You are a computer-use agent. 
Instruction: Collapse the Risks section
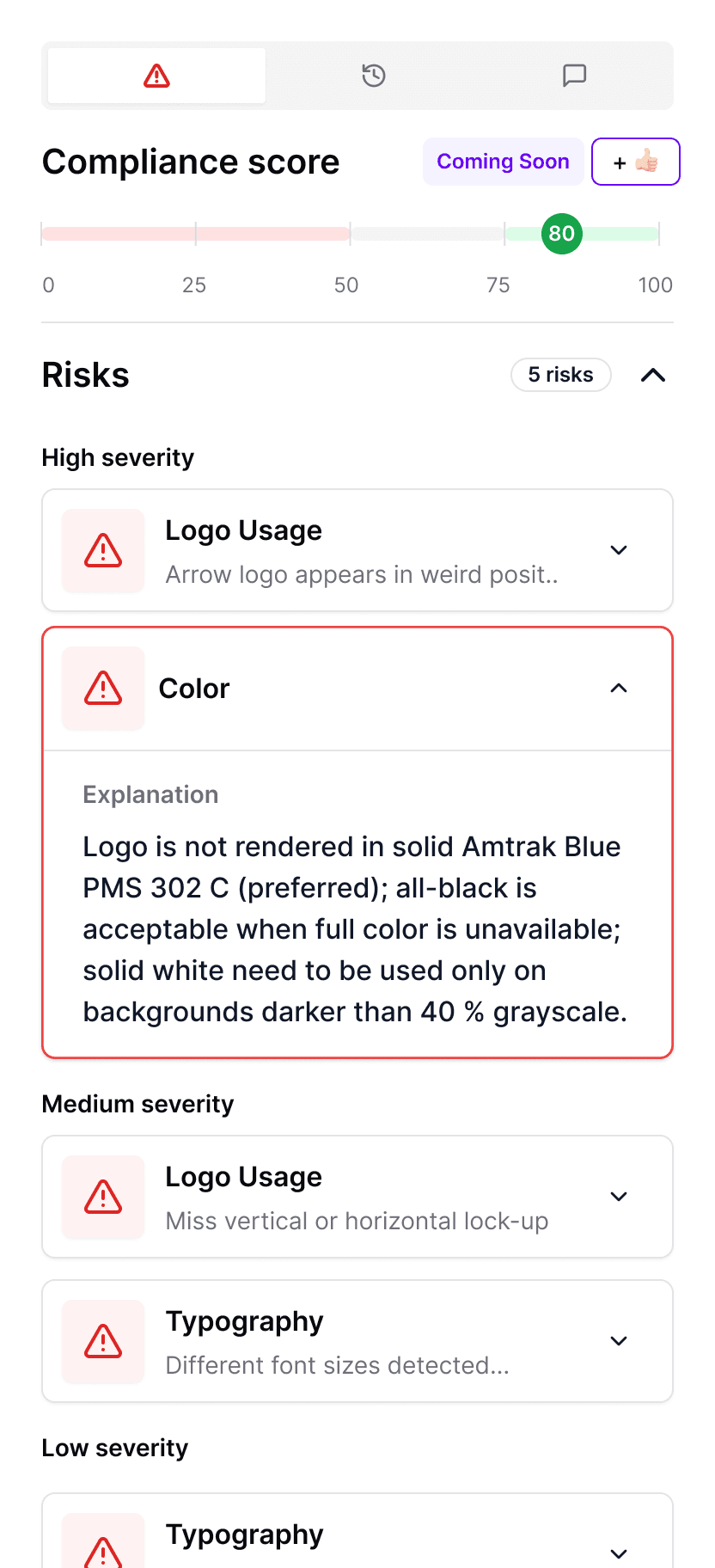653,375
